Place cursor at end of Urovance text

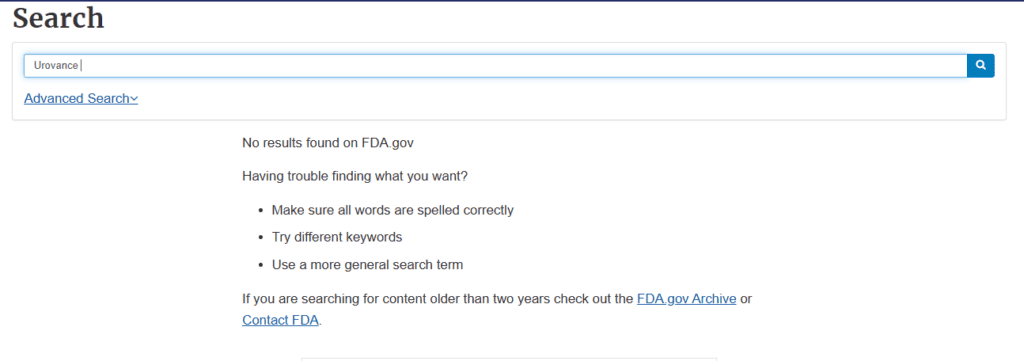(80, 65)
